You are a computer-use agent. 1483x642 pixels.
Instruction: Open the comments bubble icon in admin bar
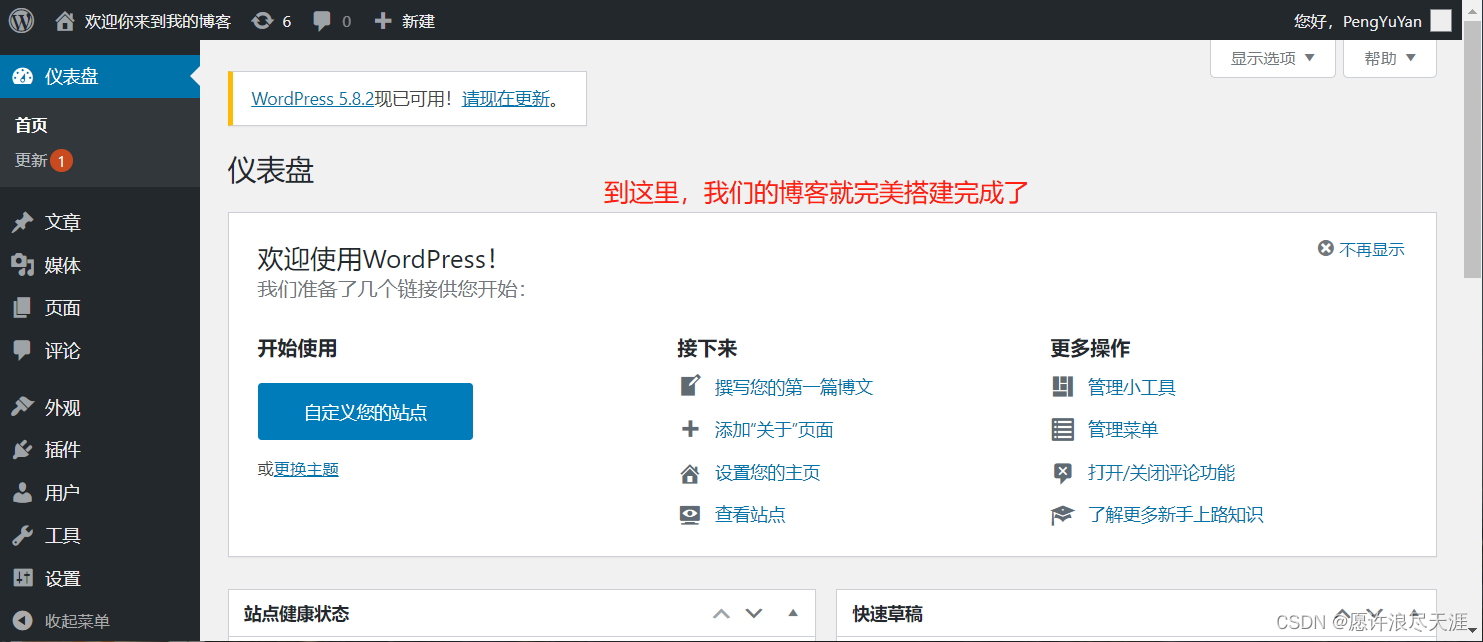coord(322,20)
